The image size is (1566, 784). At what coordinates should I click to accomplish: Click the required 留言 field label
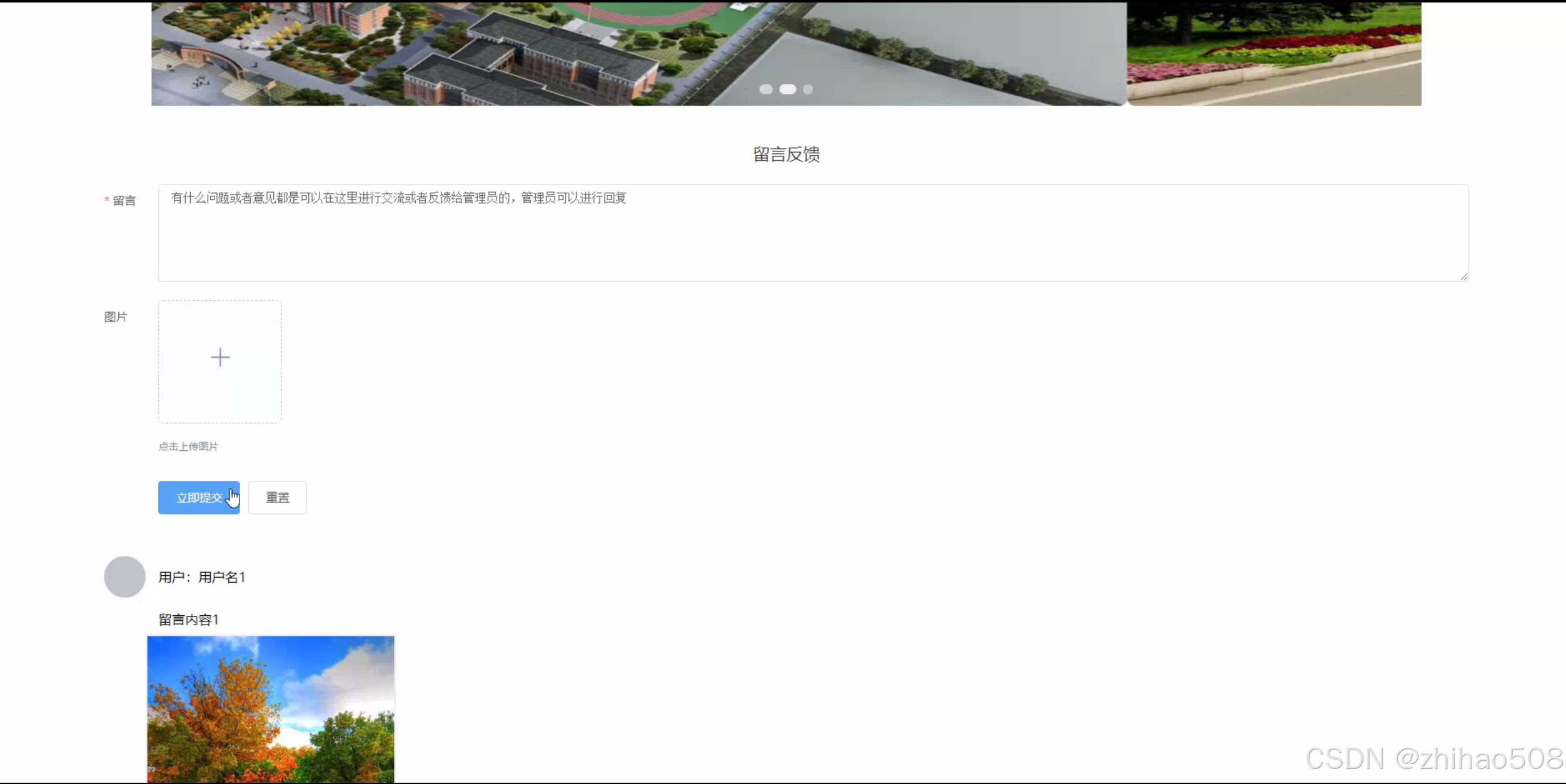coord(124,201)
